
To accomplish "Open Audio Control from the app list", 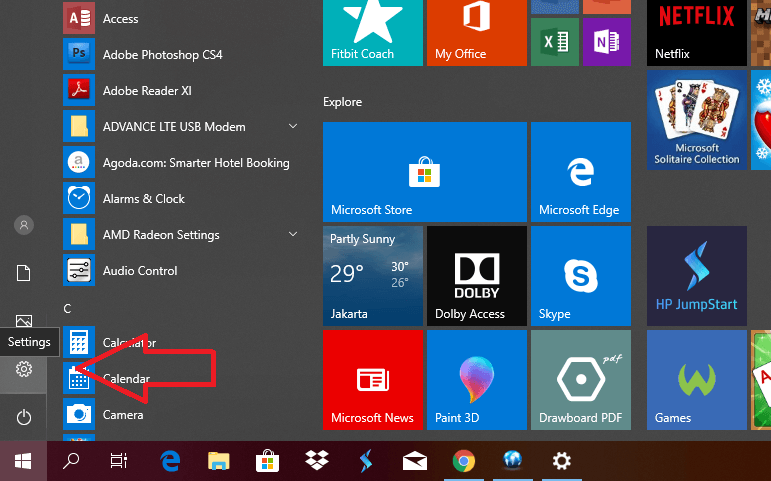I will click(139, 271).
